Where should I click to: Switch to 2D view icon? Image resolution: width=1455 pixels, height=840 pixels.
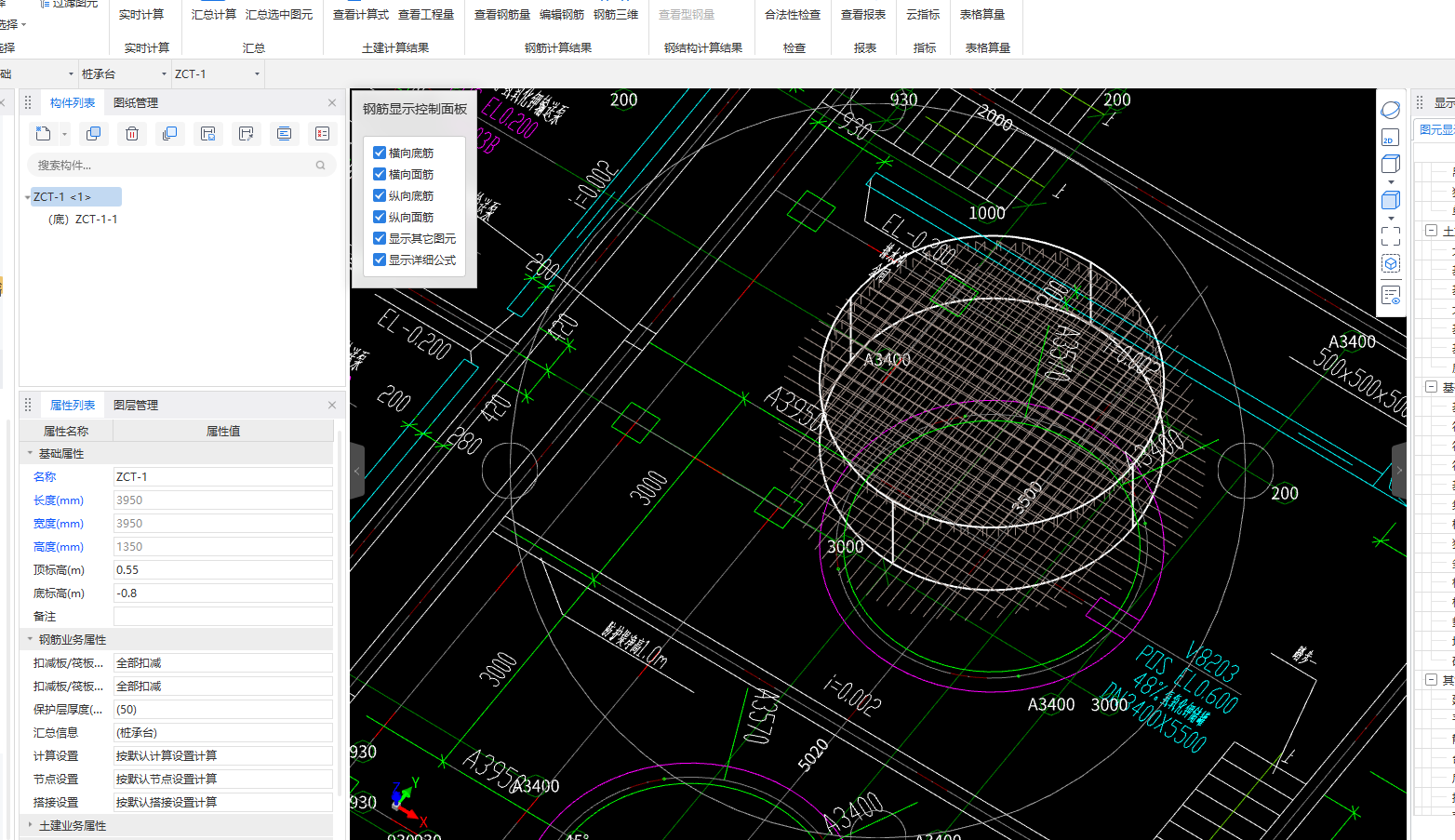tap(1391, 139)
